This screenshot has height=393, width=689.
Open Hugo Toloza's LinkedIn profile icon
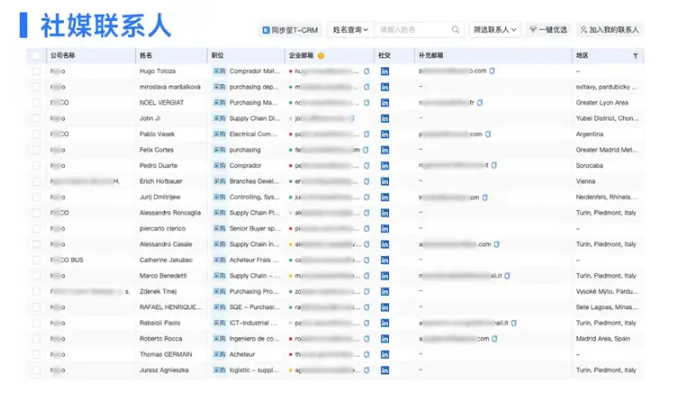[384, 71]
